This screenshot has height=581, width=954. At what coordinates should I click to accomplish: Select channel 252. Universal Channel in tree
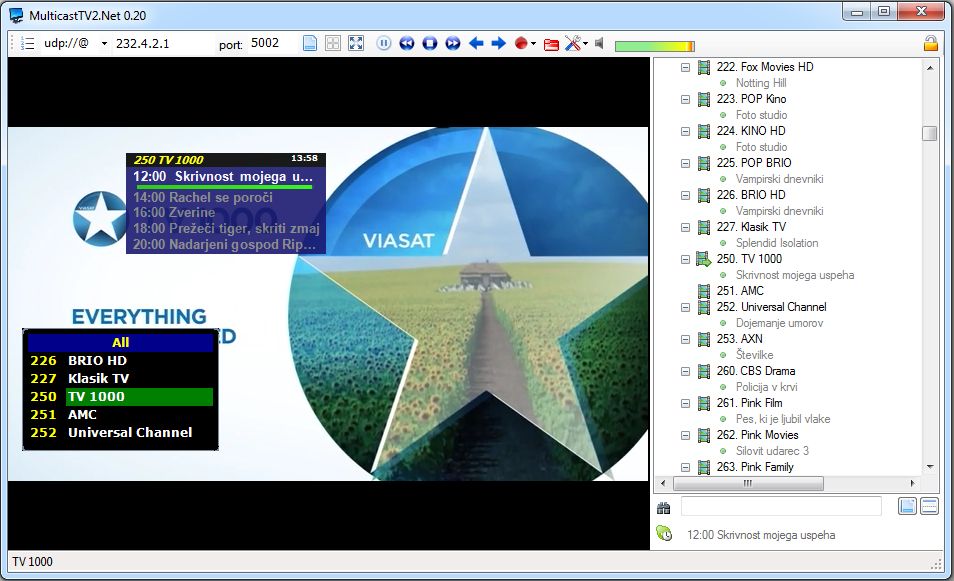[771, 307]
